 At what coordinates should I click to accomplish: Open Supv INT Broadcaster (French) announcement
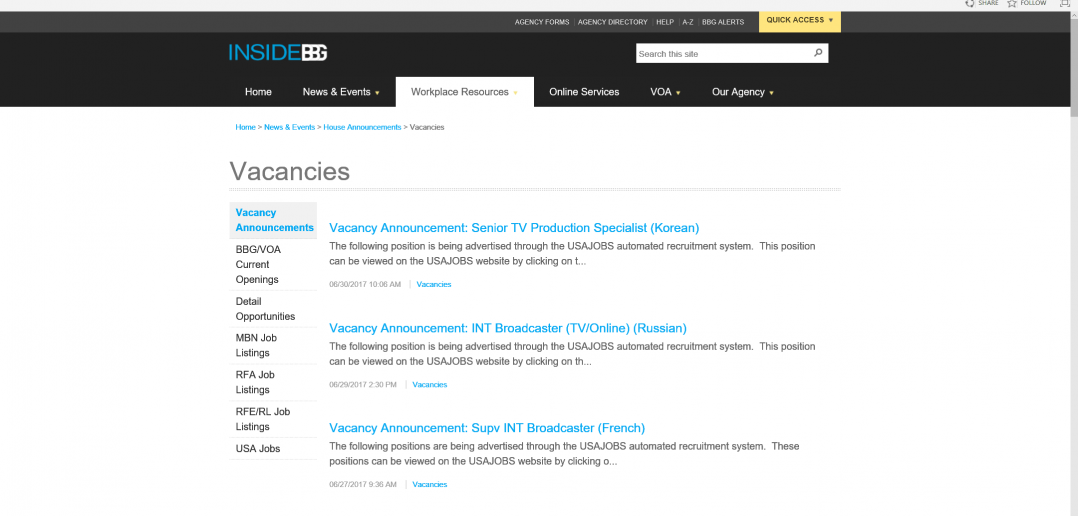[487, 428]
